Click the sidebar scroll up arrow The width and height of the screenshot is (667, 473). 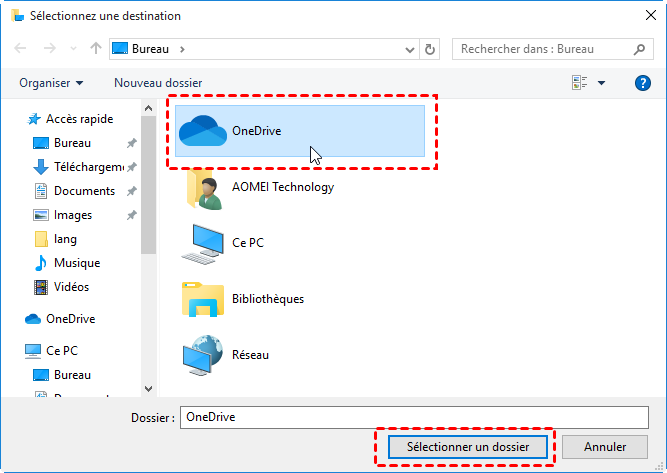pyautogui.click(x=148, y=108)
